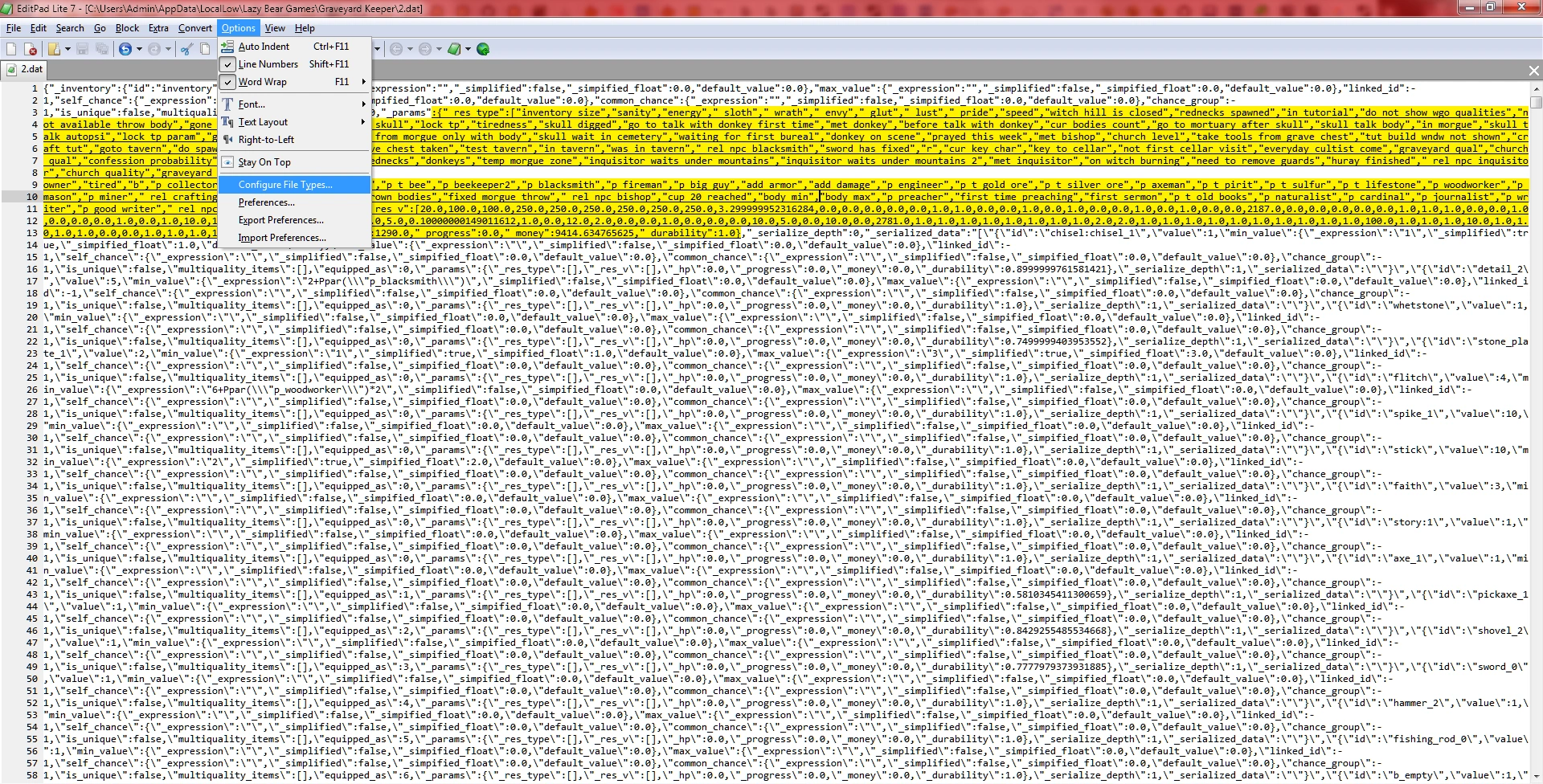The image size is (1543, 784).
Task: Expand the green book icon's dropdown arrow
Action: [x=468, y=49]
